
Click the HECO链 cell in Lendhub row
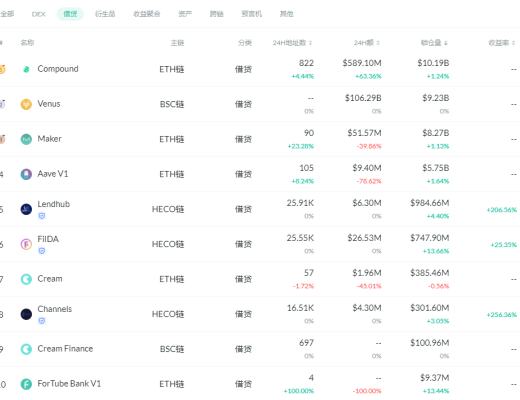tap(168, 209)
